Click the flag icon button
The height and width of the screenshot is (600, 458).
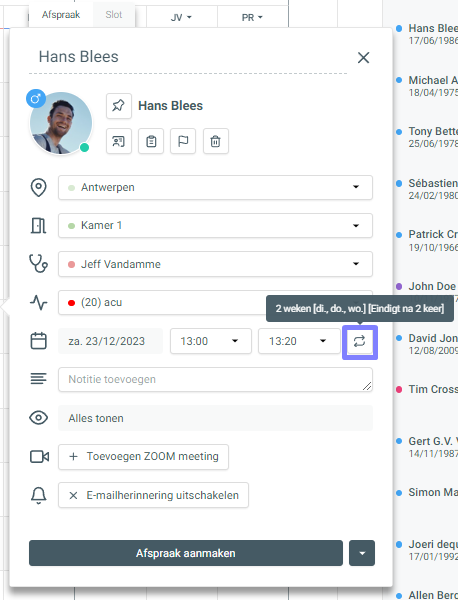183,141
